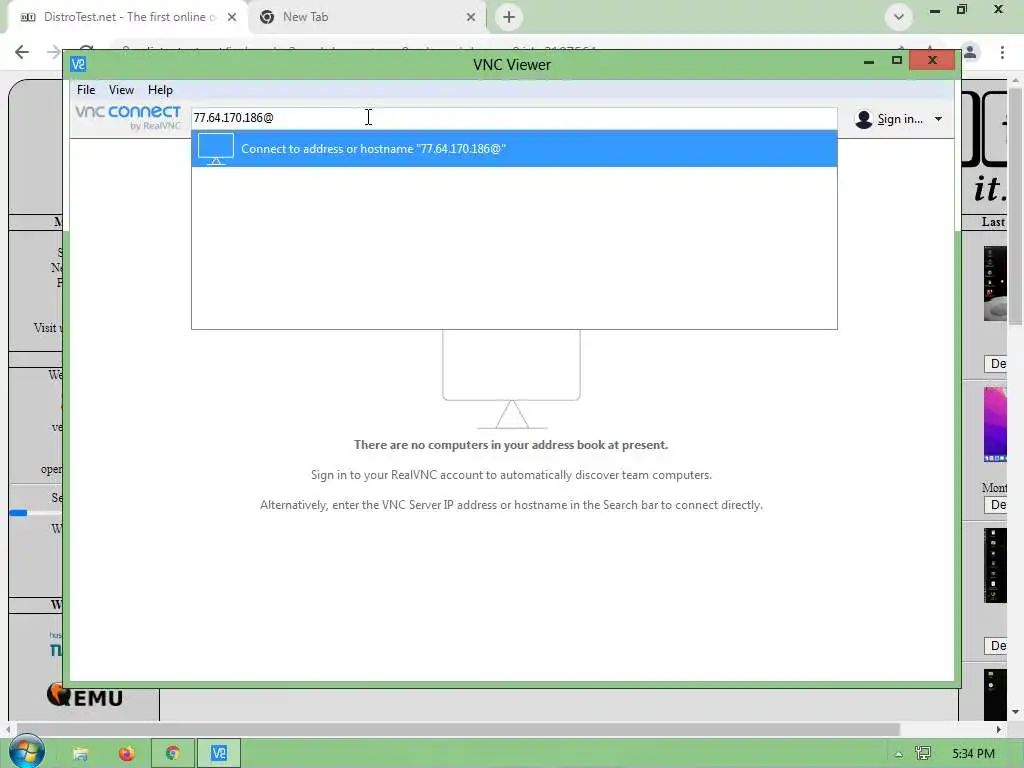The image size is (1024, 768).
Task: Open the View menu in VNC Viewer
Action: point(121,89)
